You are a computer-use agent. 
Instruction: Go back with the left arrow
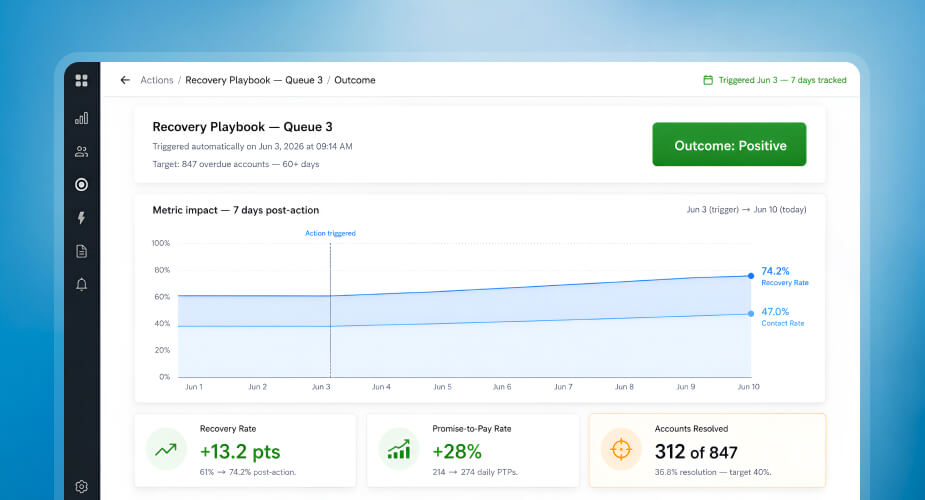click(124, 80)
